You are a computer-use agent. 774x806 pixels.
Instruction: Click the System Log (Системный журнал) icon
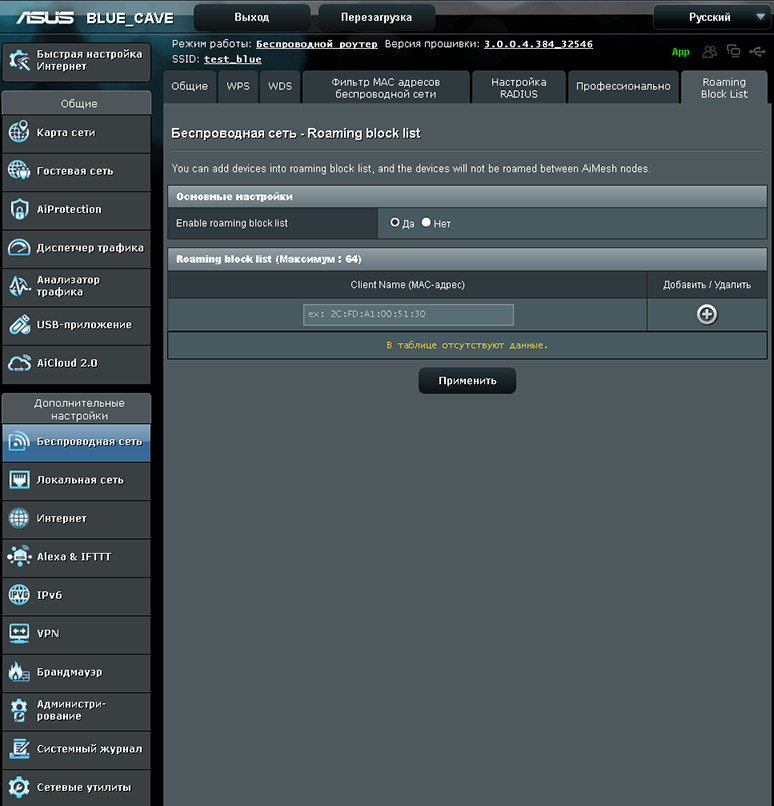click(19, 748)
